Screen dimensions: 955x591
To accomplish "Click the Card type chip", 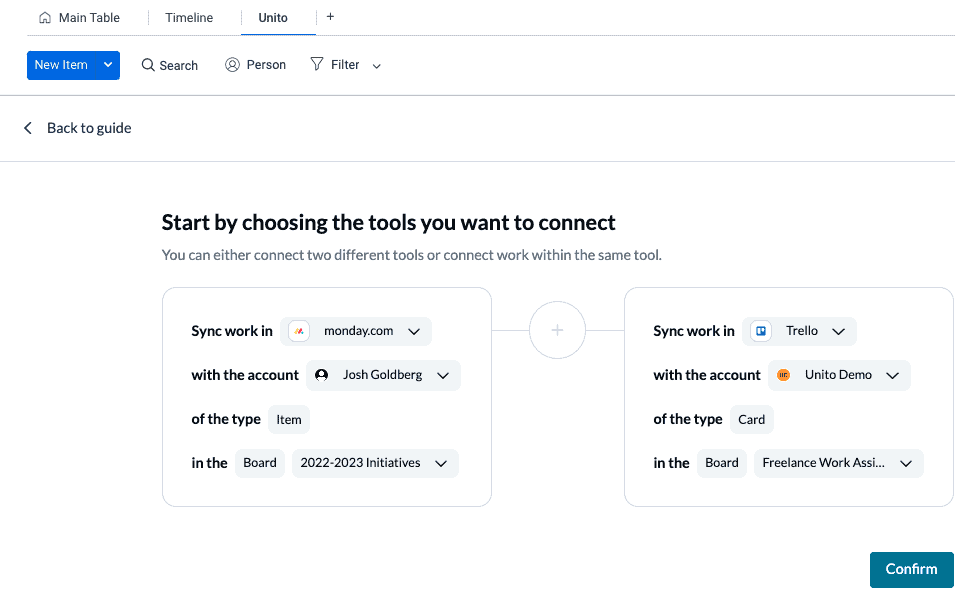I will (x=752, y=419).
